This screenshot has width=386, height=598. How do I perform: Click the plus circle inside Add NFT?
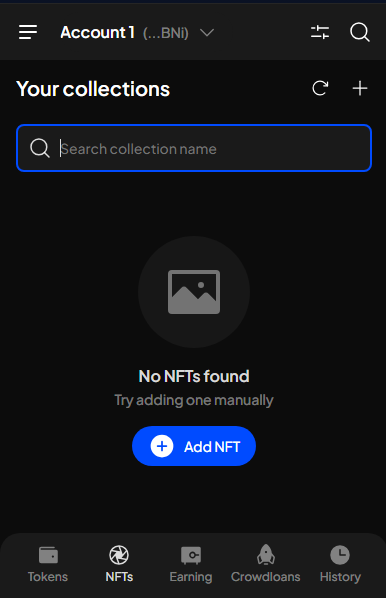(x=162, y=446)
